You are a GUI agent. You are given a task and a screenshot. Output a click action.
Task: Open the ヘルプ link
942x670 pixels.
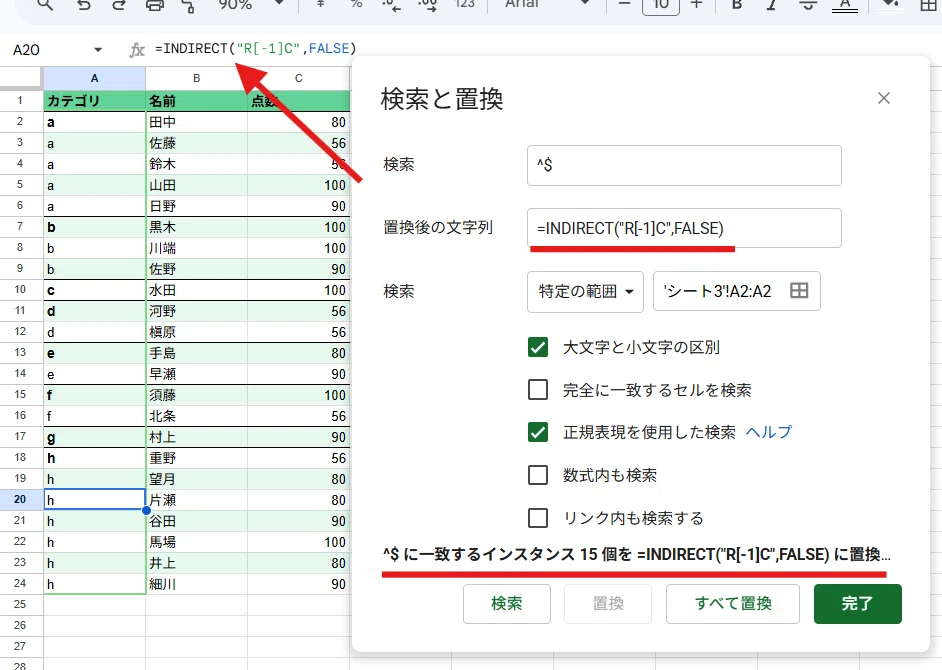click(x=768, y=432)
